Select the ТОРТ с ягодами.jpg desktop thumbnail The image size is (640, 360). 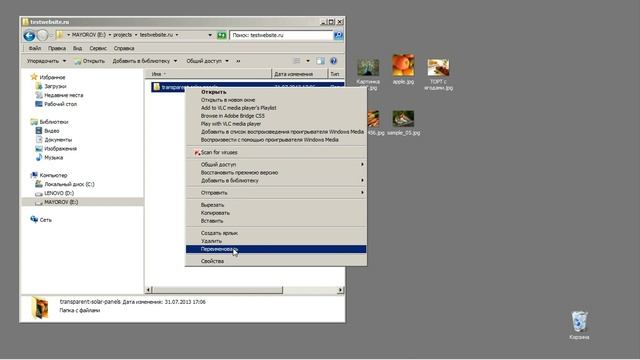(438, 74)
